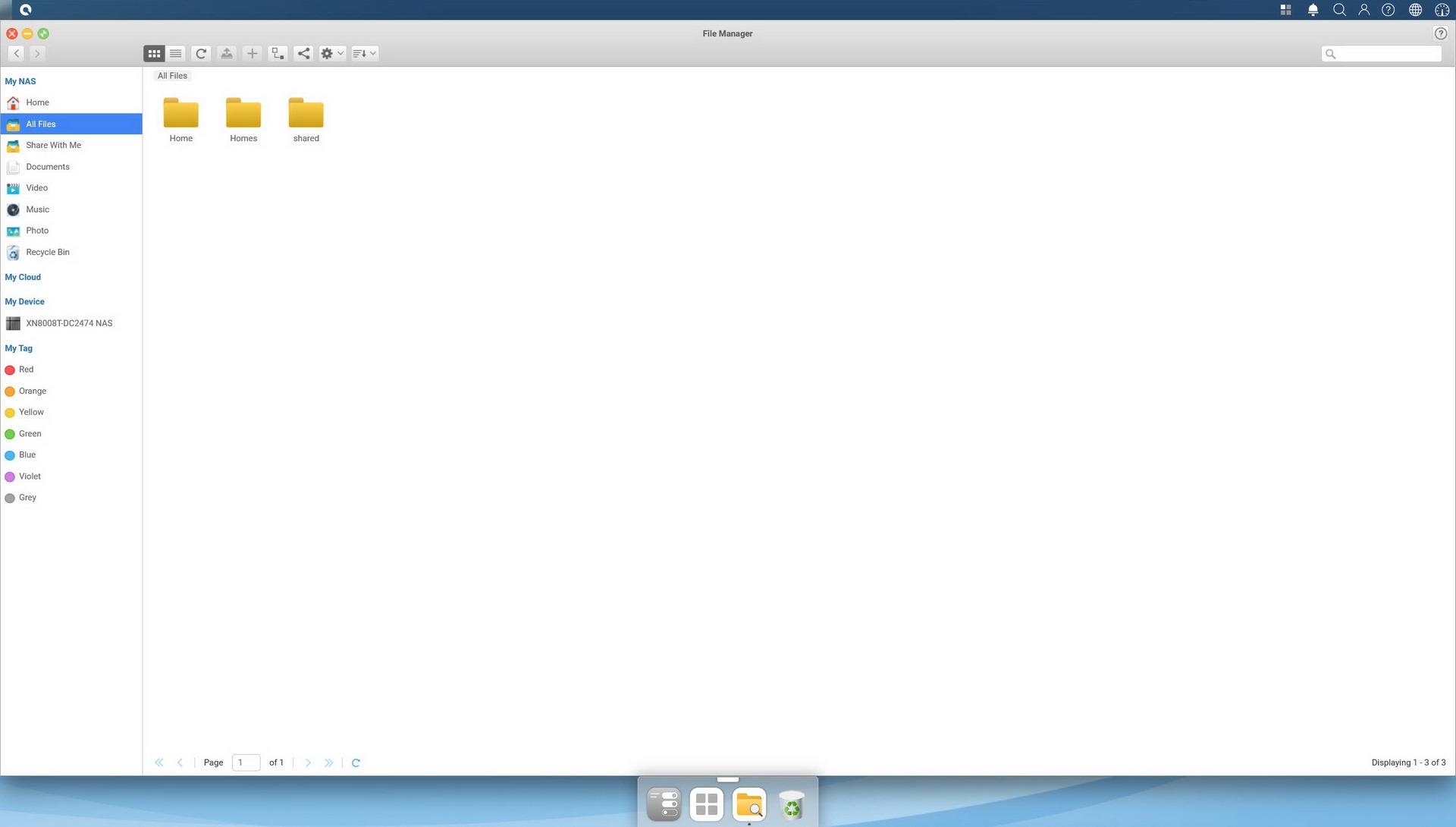
Task: Click the share toolbar icon
Action: pyautogui.click(x=303, y=53)
